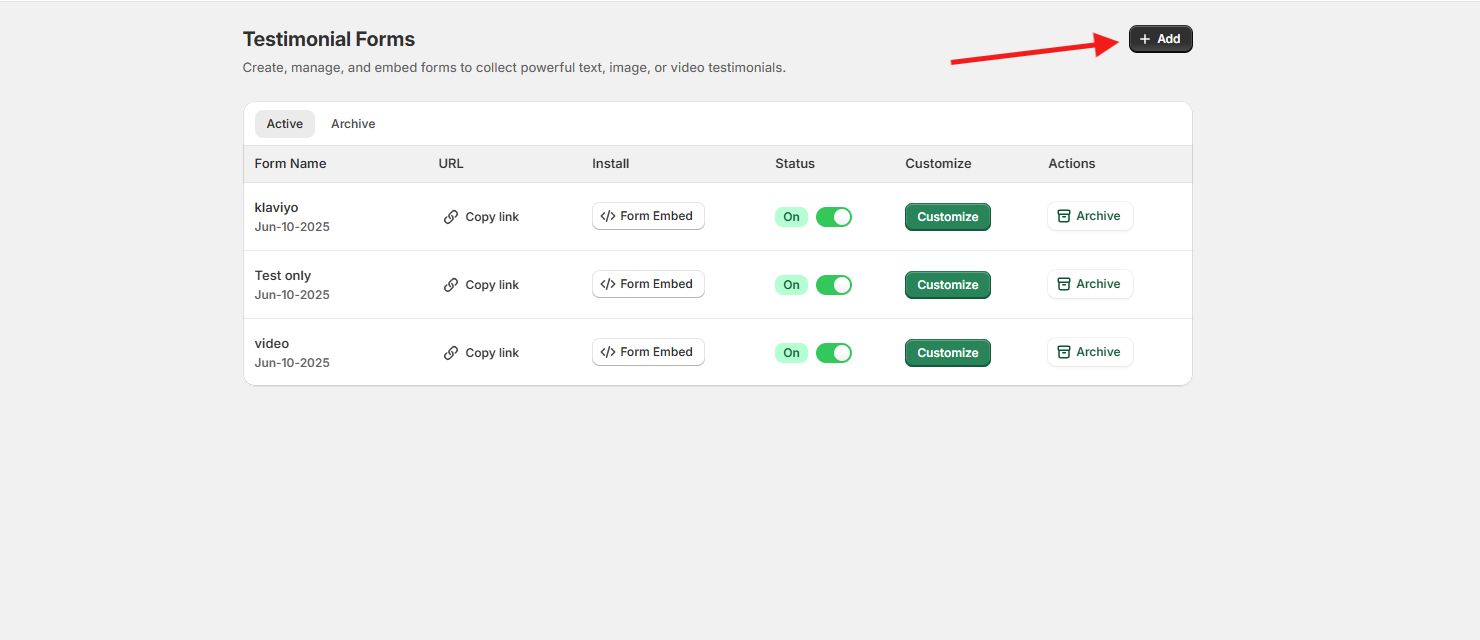Customize the klaviyo form

click(947, 217)
